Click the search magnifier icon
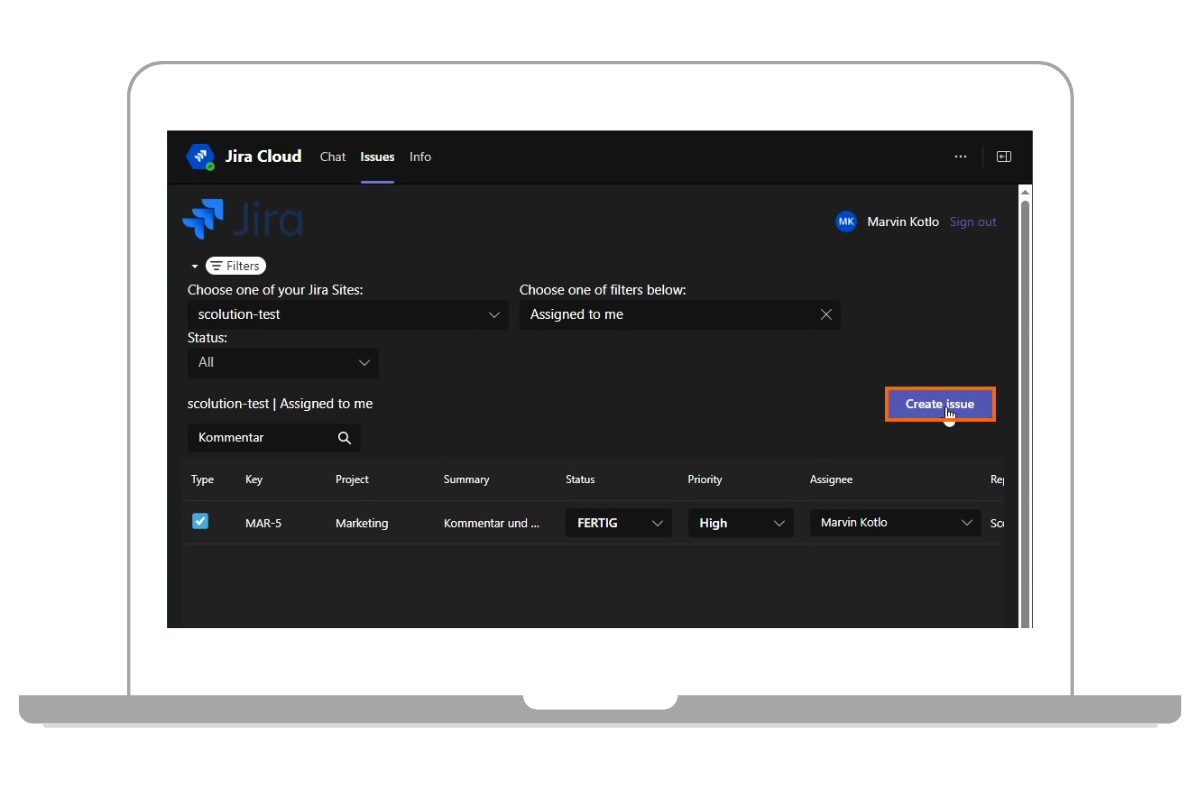Screen dimensions: 1200x790 (344, 438)
